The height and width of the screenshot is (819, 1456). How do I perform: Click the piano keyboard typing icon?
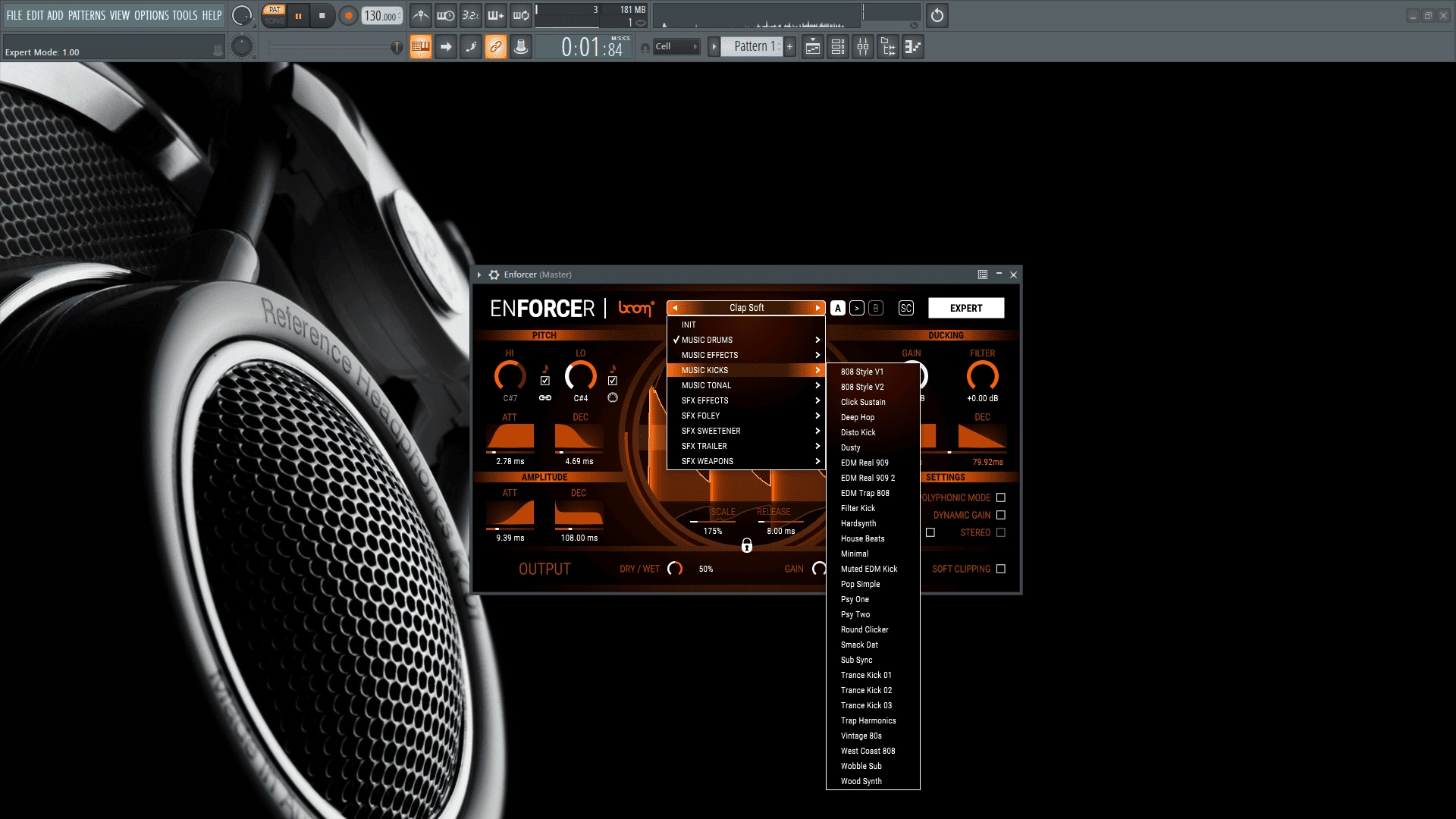pos(421,47)
